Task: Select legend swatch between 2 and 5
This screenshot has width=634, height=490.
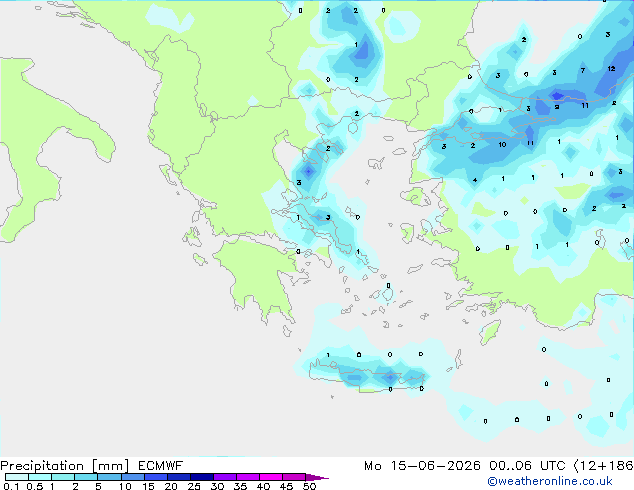Action: point(86,477)
